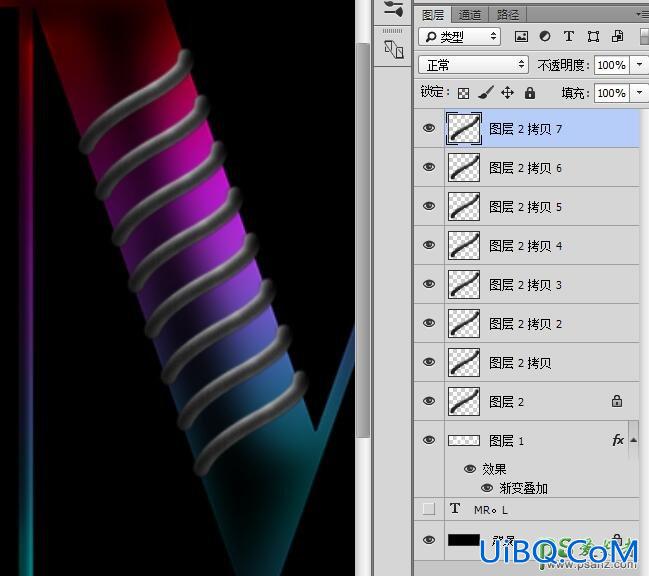The image size is (649, 576).
Task: Filter layers by smart object icon
Action: [617, 36]
